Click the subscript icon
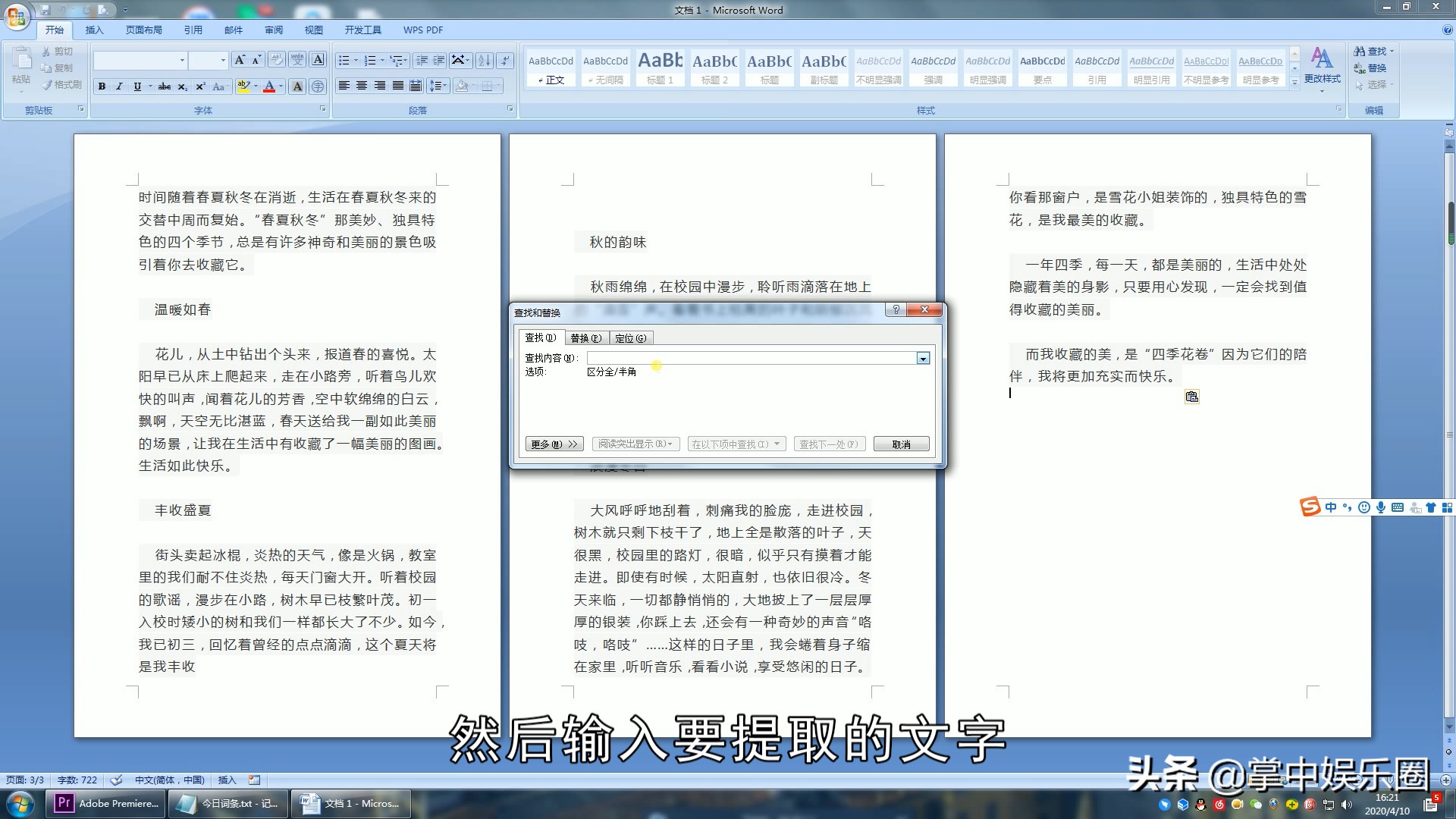 183,86
